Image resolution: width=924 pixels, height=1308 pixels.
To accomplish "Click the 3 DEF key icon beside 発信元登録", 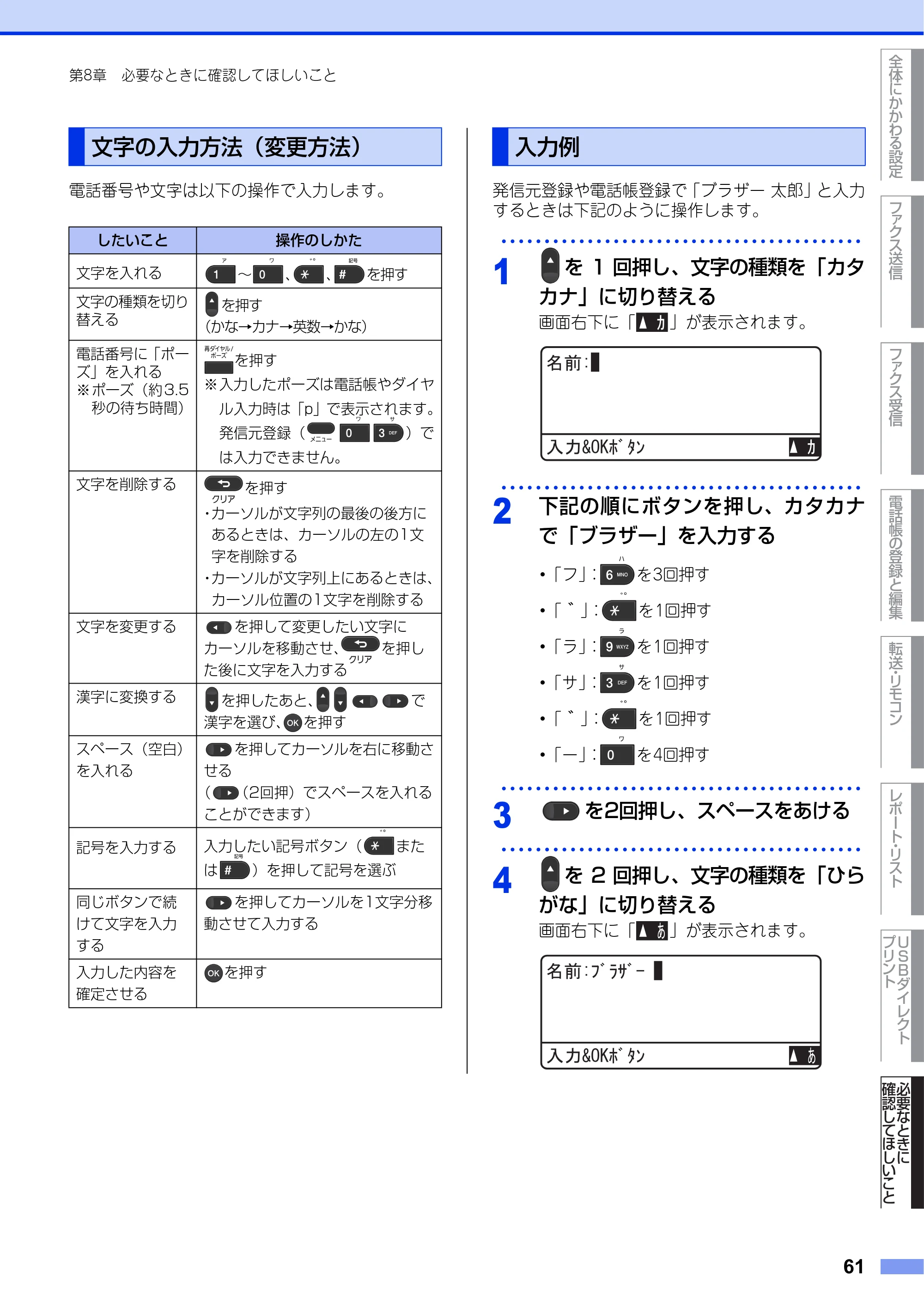I will [388, 433].
